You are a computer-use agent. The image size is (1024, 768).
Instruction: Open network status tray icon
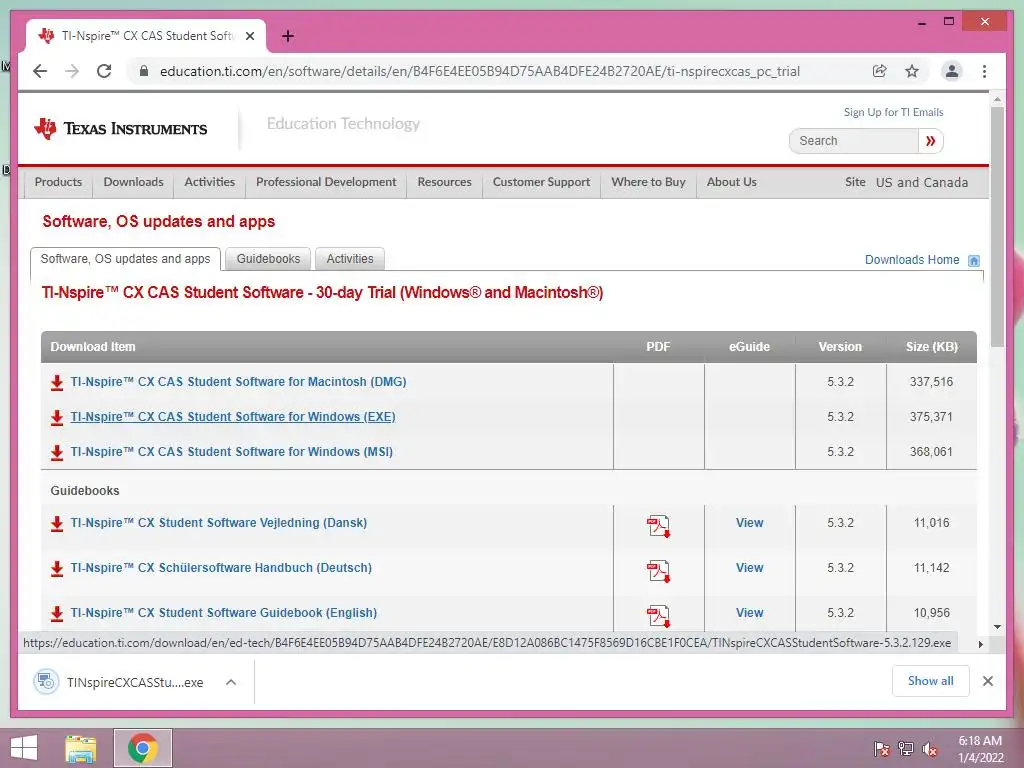906,749
